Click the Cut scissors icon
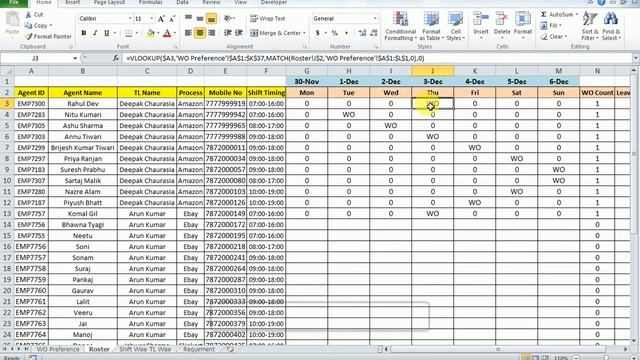640x360 pixels. [29, 15]
